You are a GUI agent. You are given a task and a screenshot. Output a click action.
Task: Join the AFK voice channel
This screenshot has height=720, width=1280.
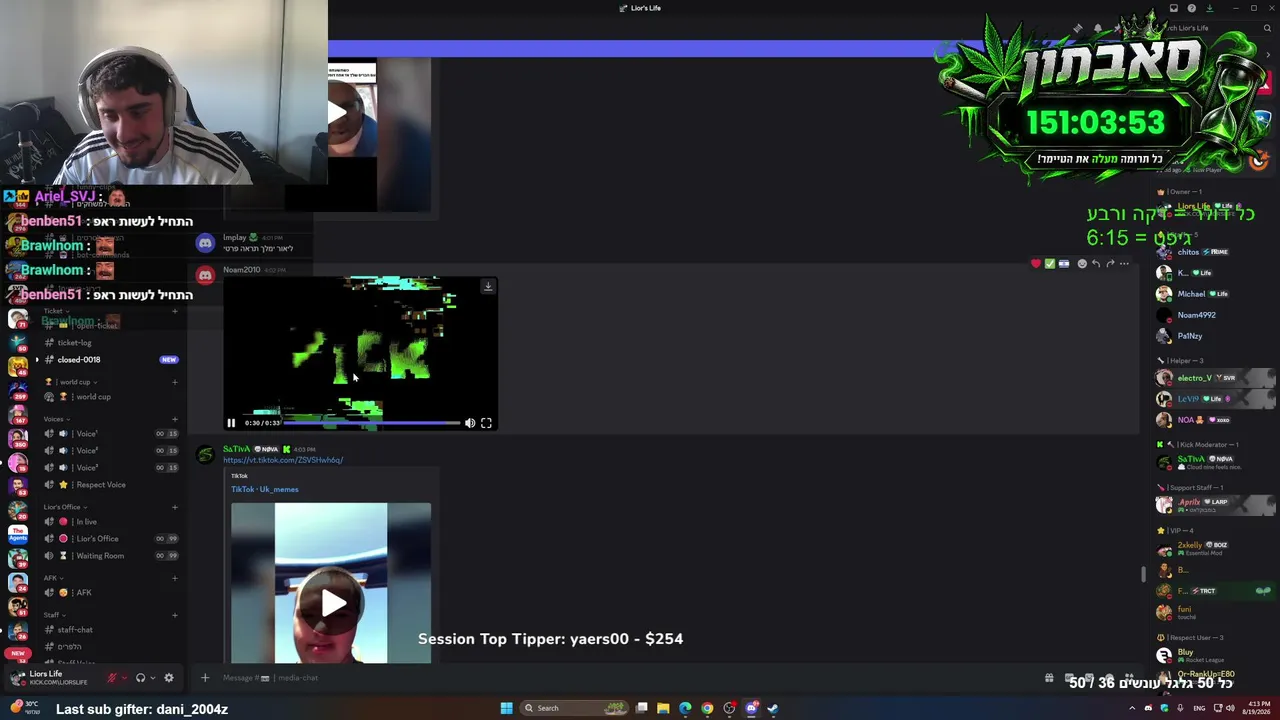(84, 593)
